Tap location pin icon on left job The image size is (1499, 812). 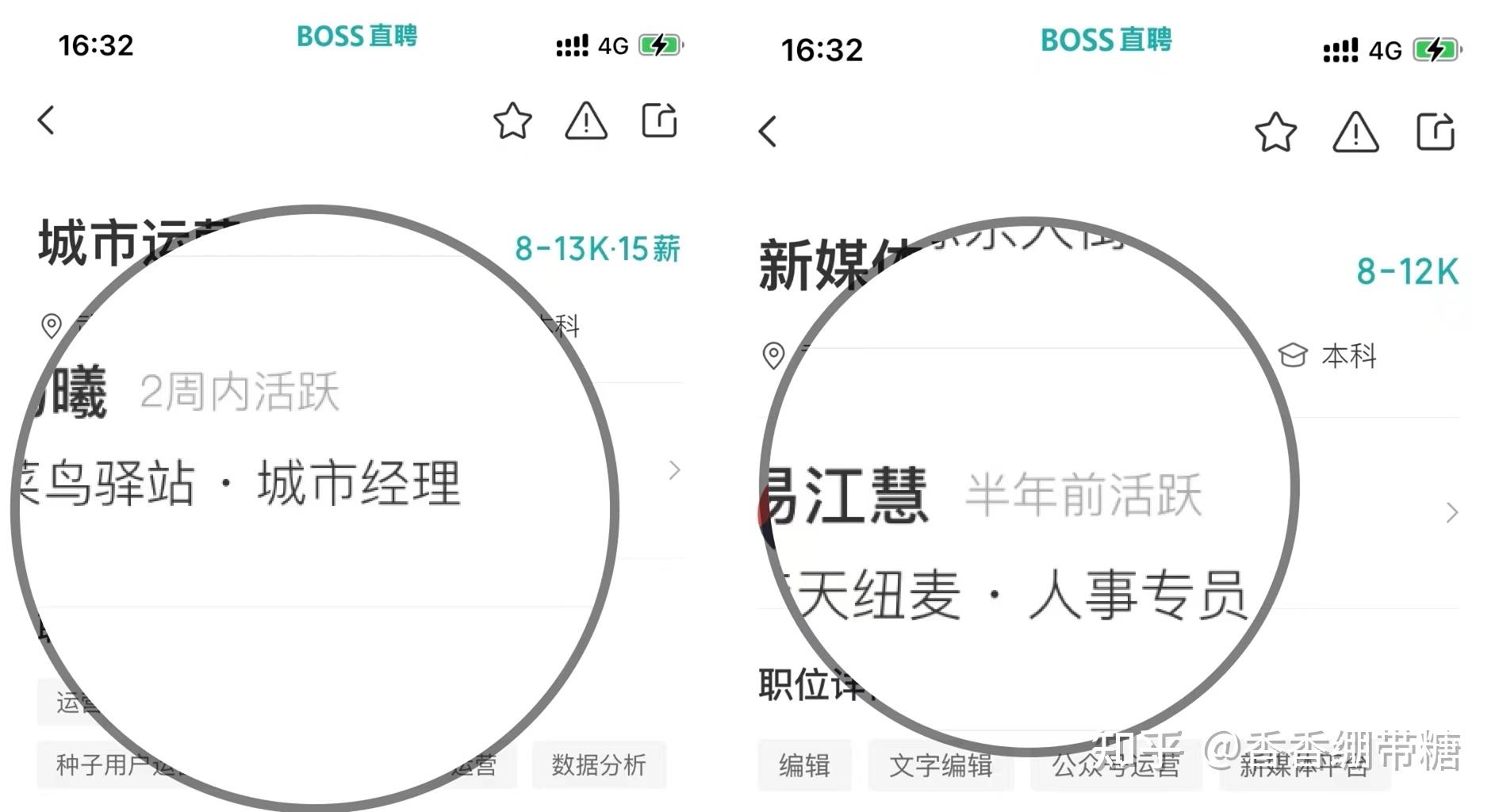pos(51,326)
